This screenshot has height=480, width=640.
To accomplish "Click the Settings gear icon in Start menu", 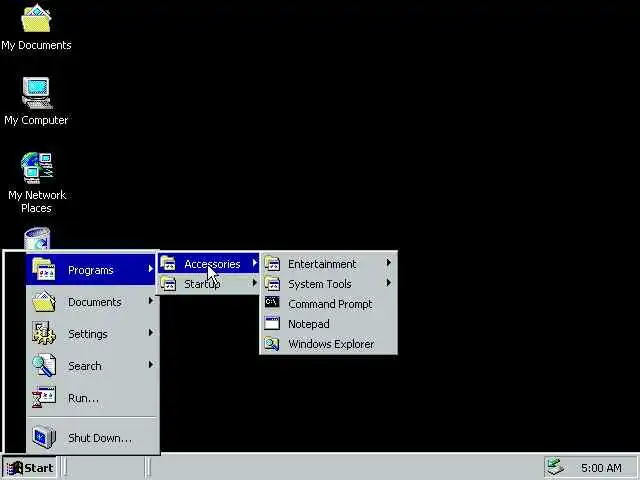I will 44,333.
